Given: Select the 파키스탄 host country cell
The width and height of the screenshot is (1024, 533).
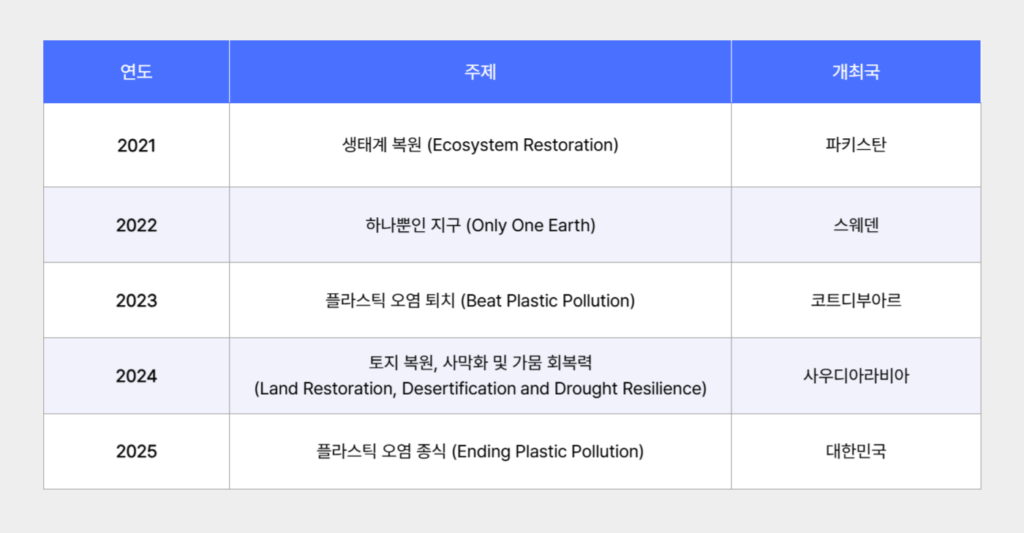Looking at the screenshot, I should pos(856,145).
